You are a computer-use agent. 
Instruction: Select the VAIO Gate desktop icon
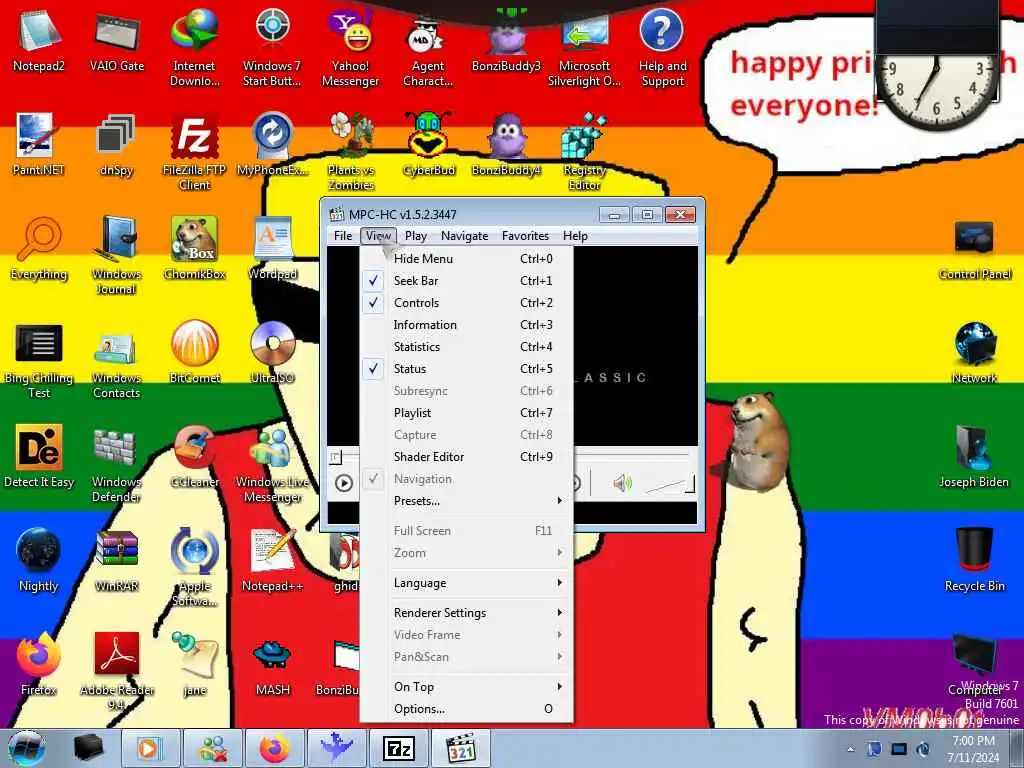tap(117, 40)
